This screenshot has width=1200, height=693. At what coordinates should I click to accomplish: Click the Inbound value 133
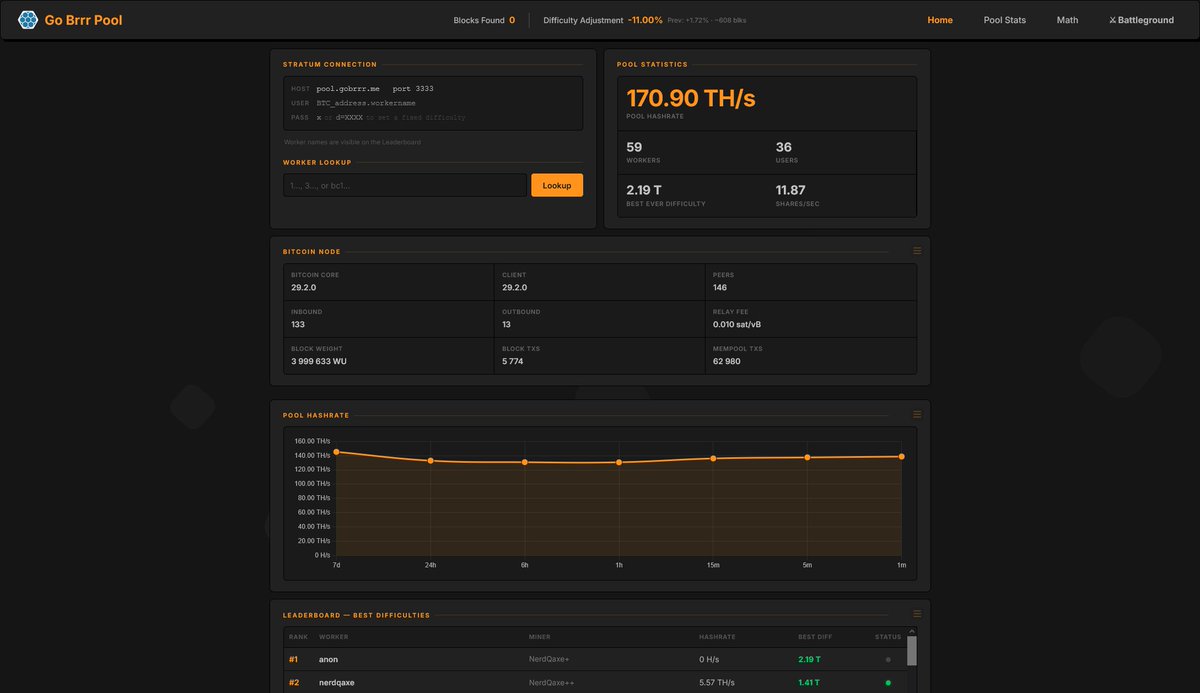point(298,325)
